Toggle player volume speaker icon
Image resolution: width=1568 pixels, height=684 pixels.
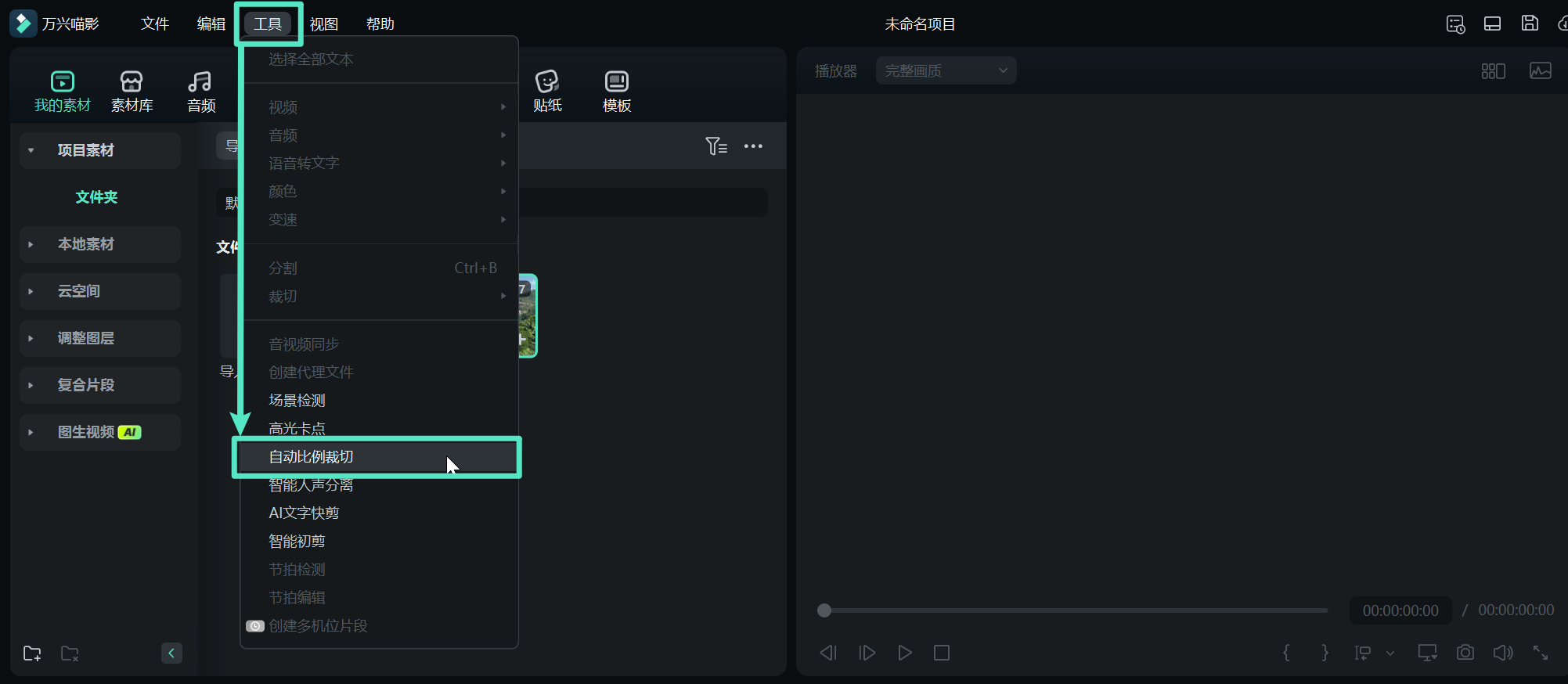(1502, 653)
